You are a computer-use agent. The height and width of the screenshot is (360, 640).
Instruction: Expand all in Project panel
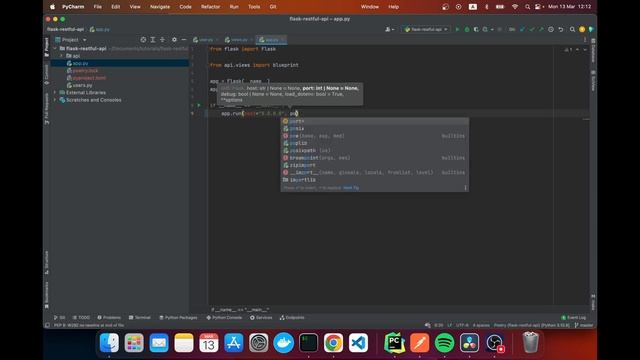point(153,40)
